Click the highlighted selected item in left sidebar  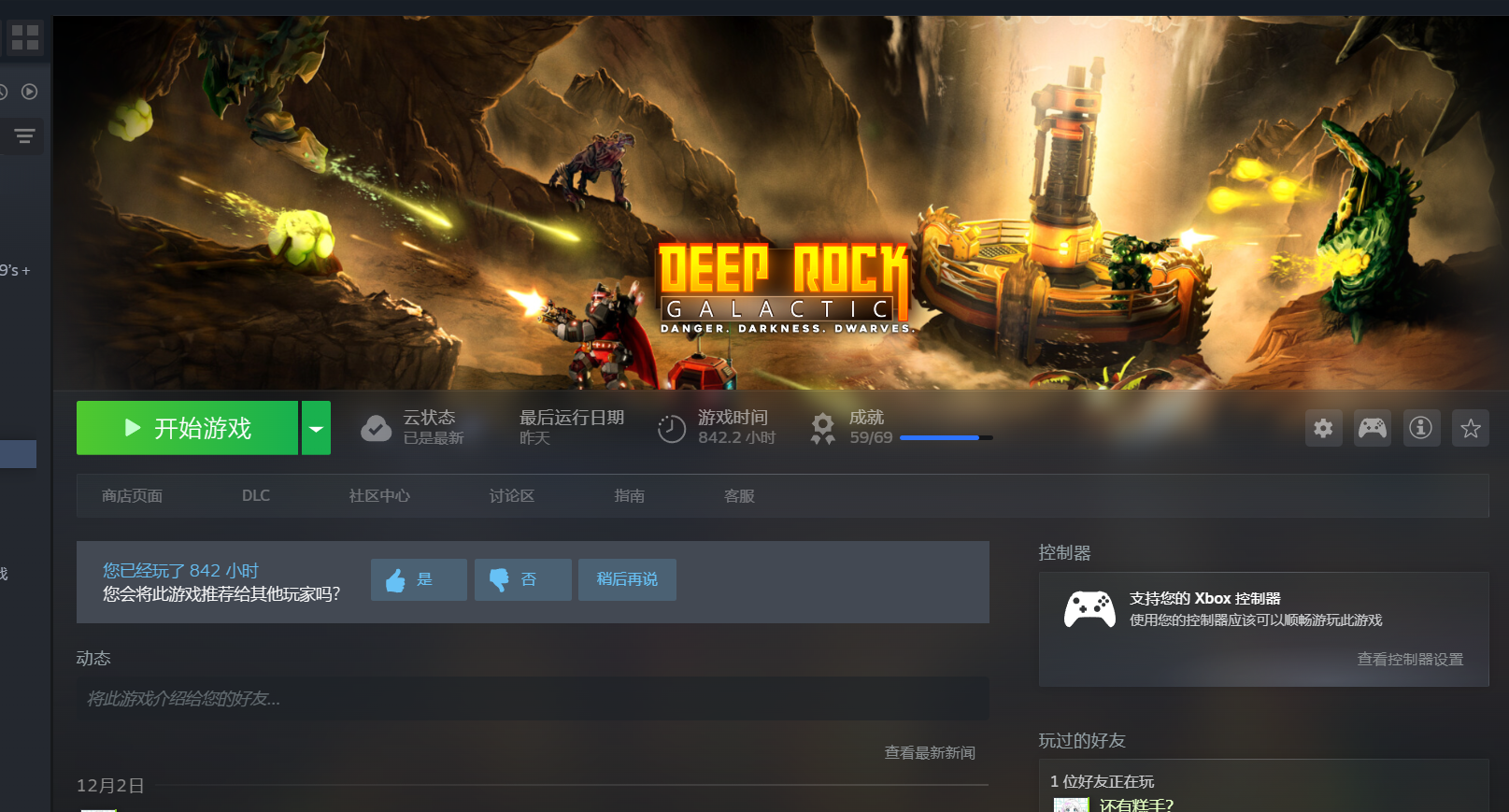[x=18, y=454]
